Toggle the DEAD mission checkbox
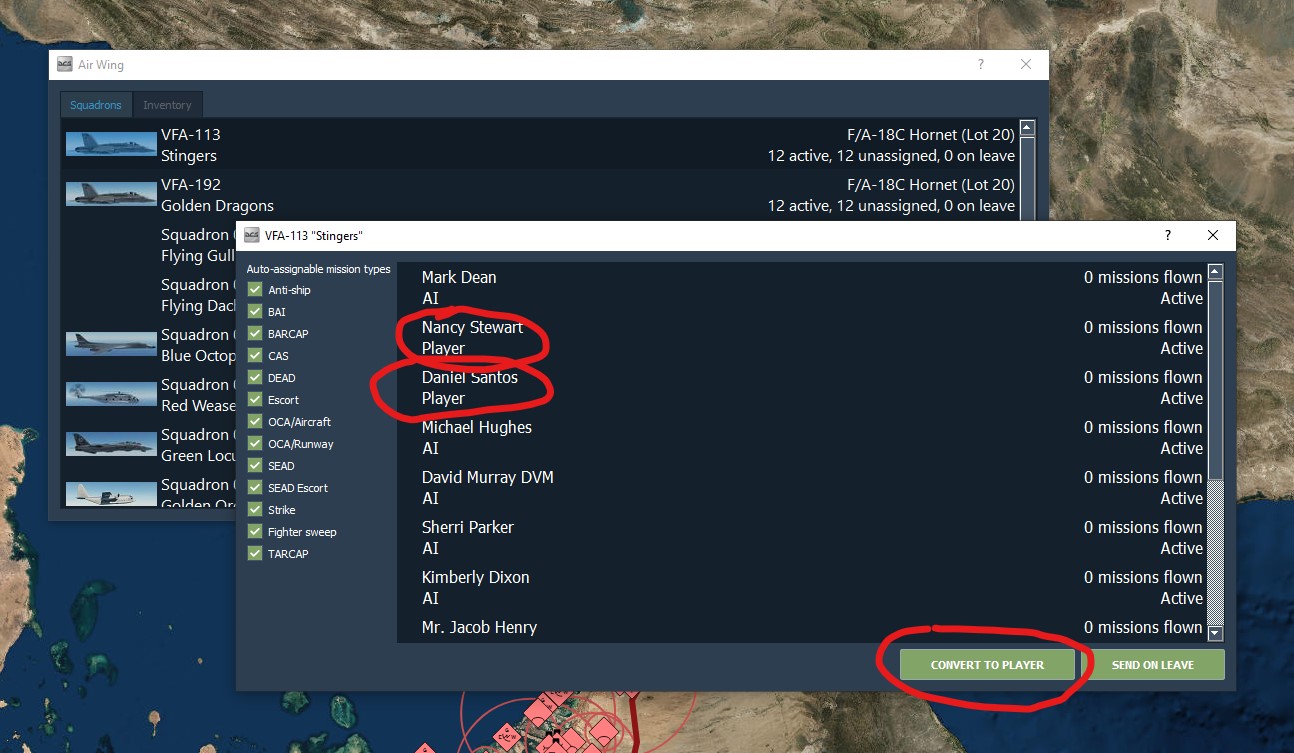 [255, 378]
